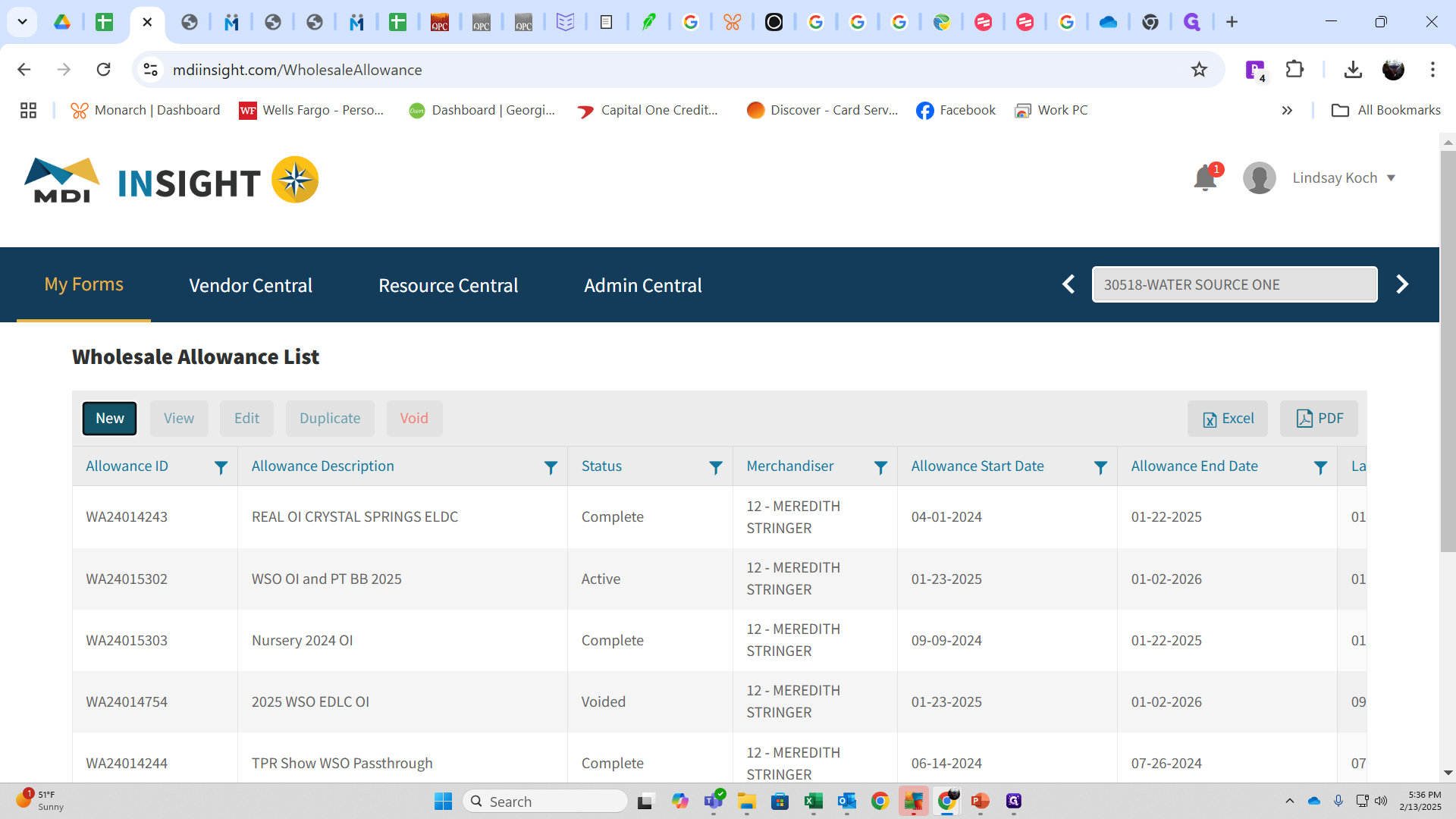Open the Facebook bookmark

click(x=955, y=110)
